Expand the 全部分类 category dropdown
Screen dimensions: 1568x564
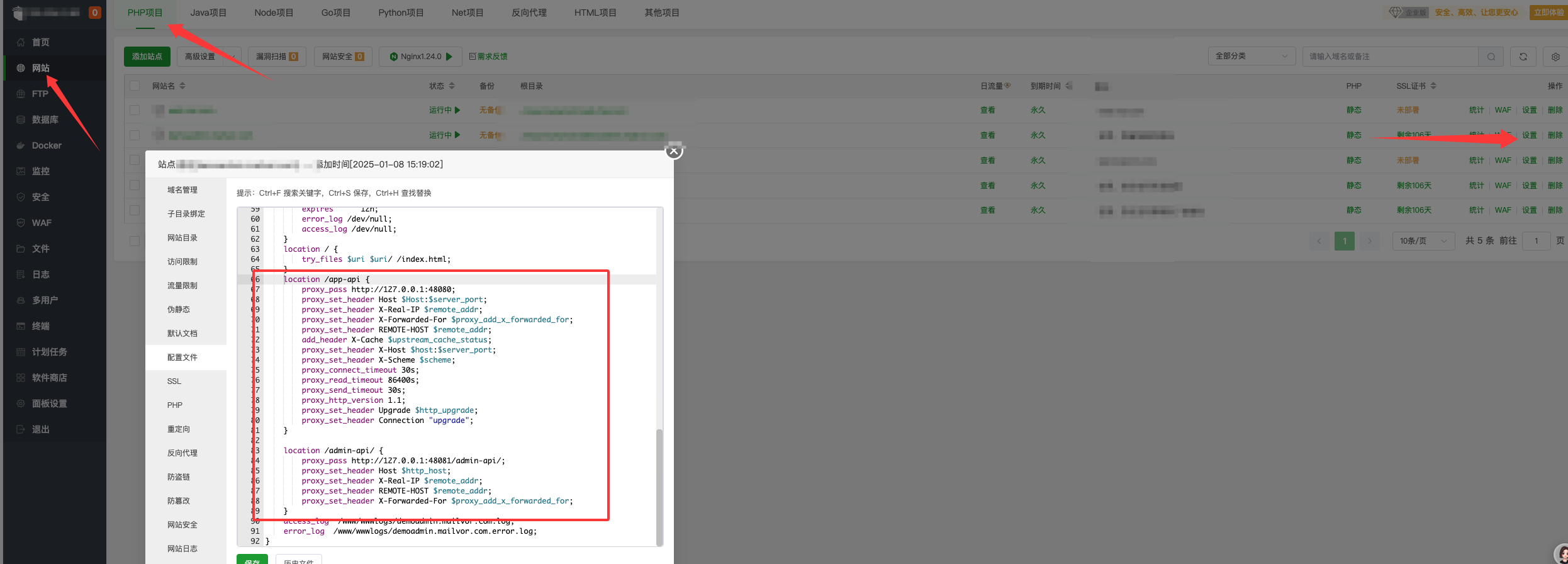coord(1251,56)
